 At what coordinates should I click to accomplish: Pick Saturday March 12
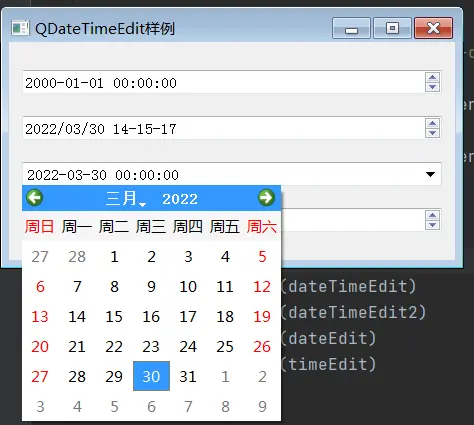(x=262, y=287)
